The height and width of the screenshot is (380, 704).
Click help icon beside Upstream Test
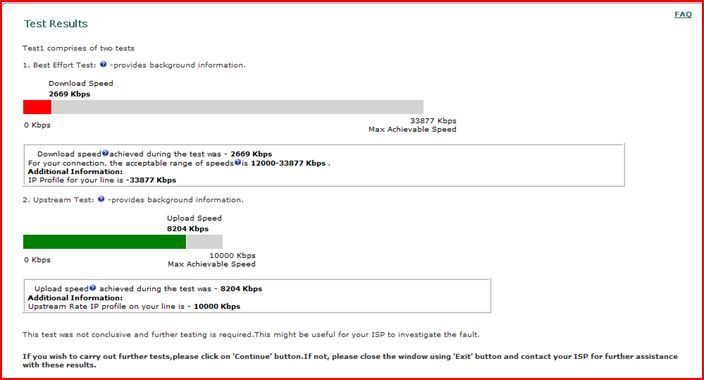tap(101, 199)
